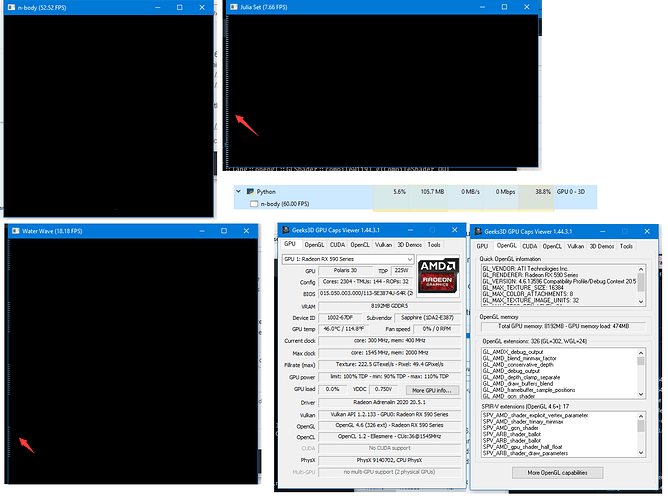Click the 8192MB GDDR5 VRAM field

tap(389, 306)
